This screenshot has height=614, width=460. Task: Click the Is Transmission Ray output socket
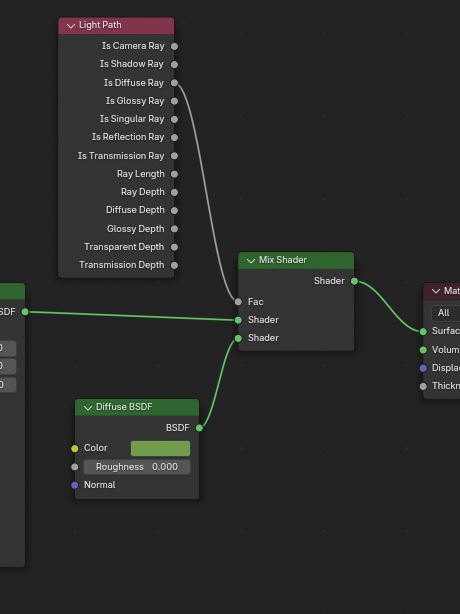pos(175,156)
